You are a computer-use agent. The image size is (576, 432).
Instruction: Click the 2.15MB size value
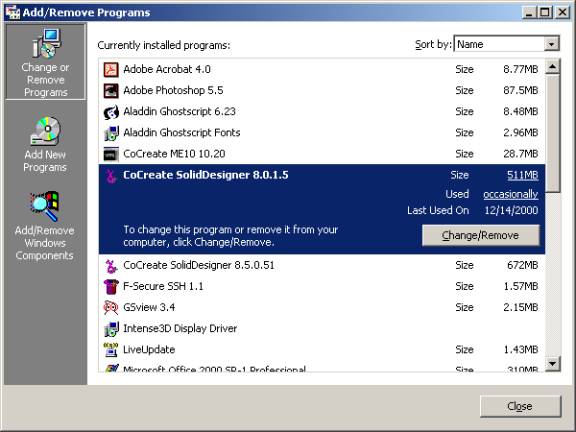pos(521,307)
